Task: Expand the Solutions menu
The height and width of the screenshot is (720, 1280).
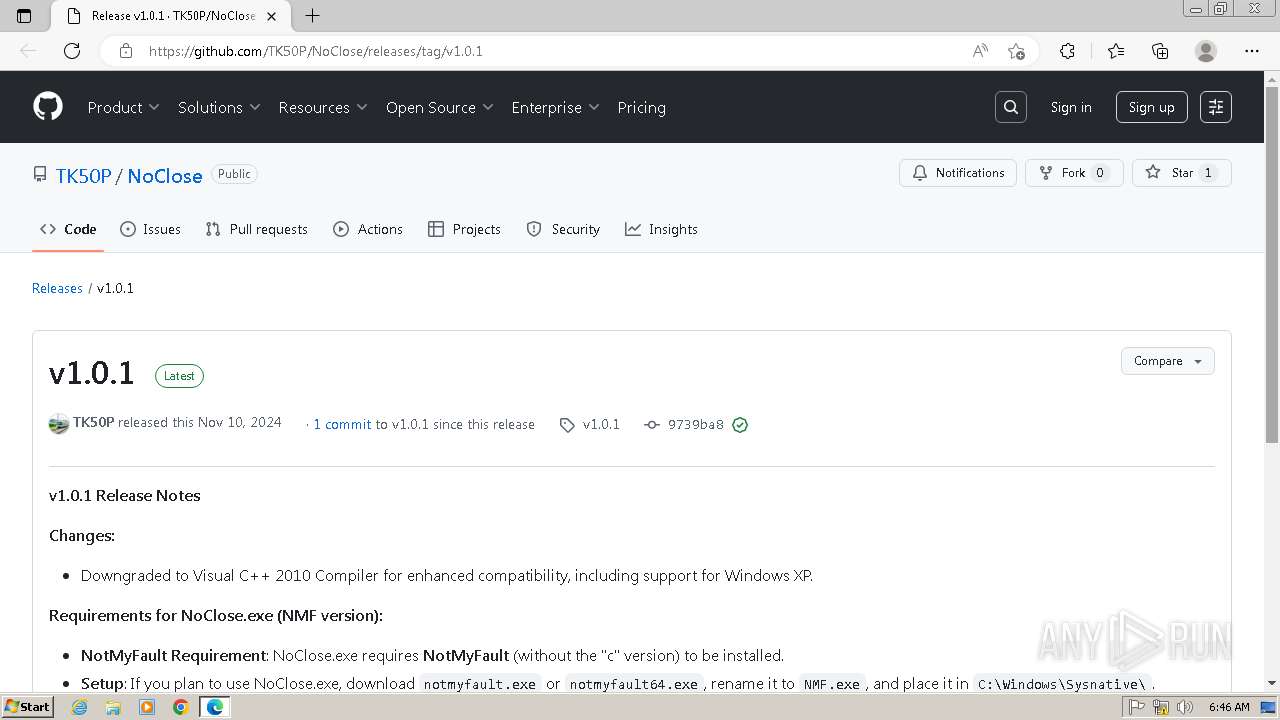Action: (x=219, y=107)
